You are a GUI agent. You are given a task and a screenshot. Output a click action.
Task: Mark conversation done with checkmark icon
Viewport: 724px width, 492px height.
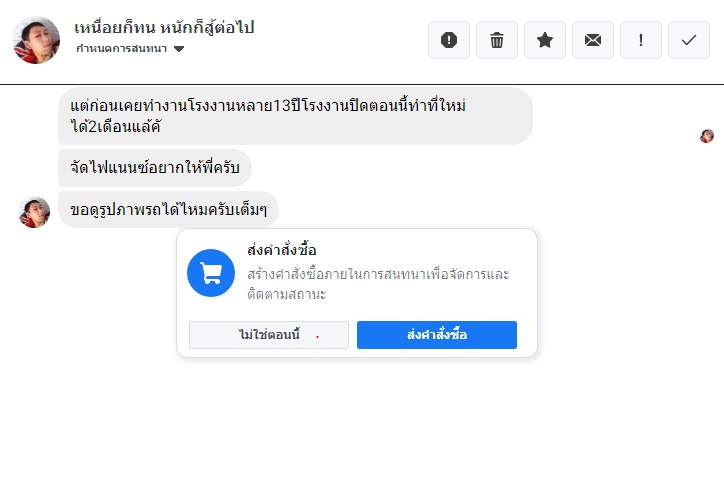coord(689,40)
